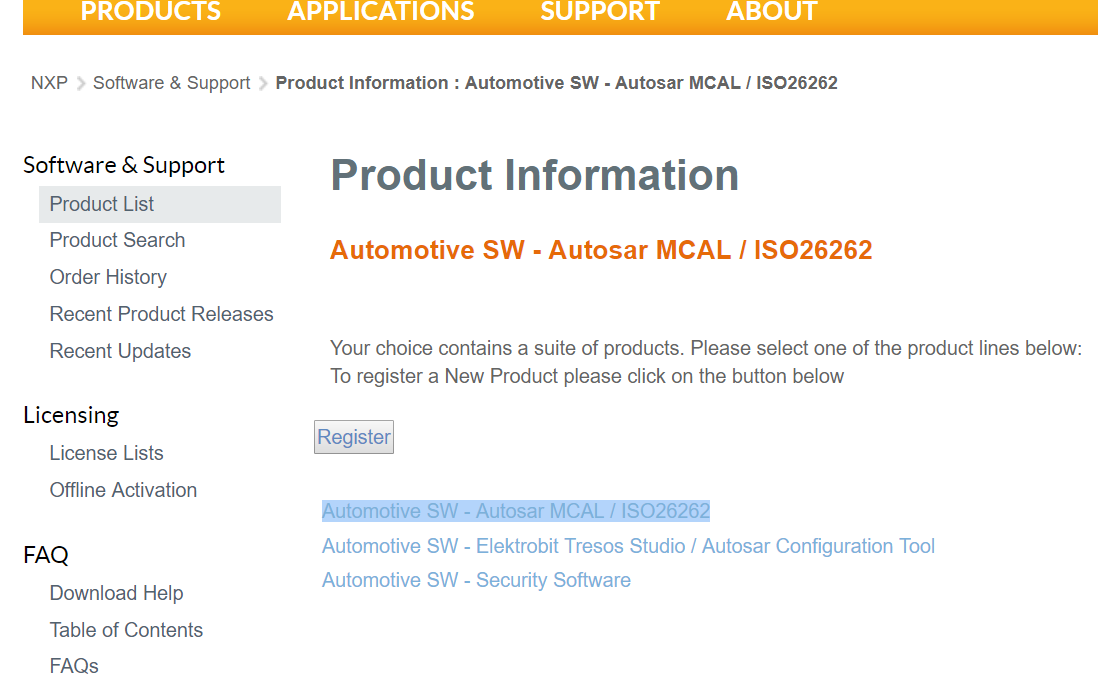Click the FAQ sidebar heading
Image resolution: width=1098 pixels, height=686 pixels.
point(46,555)
